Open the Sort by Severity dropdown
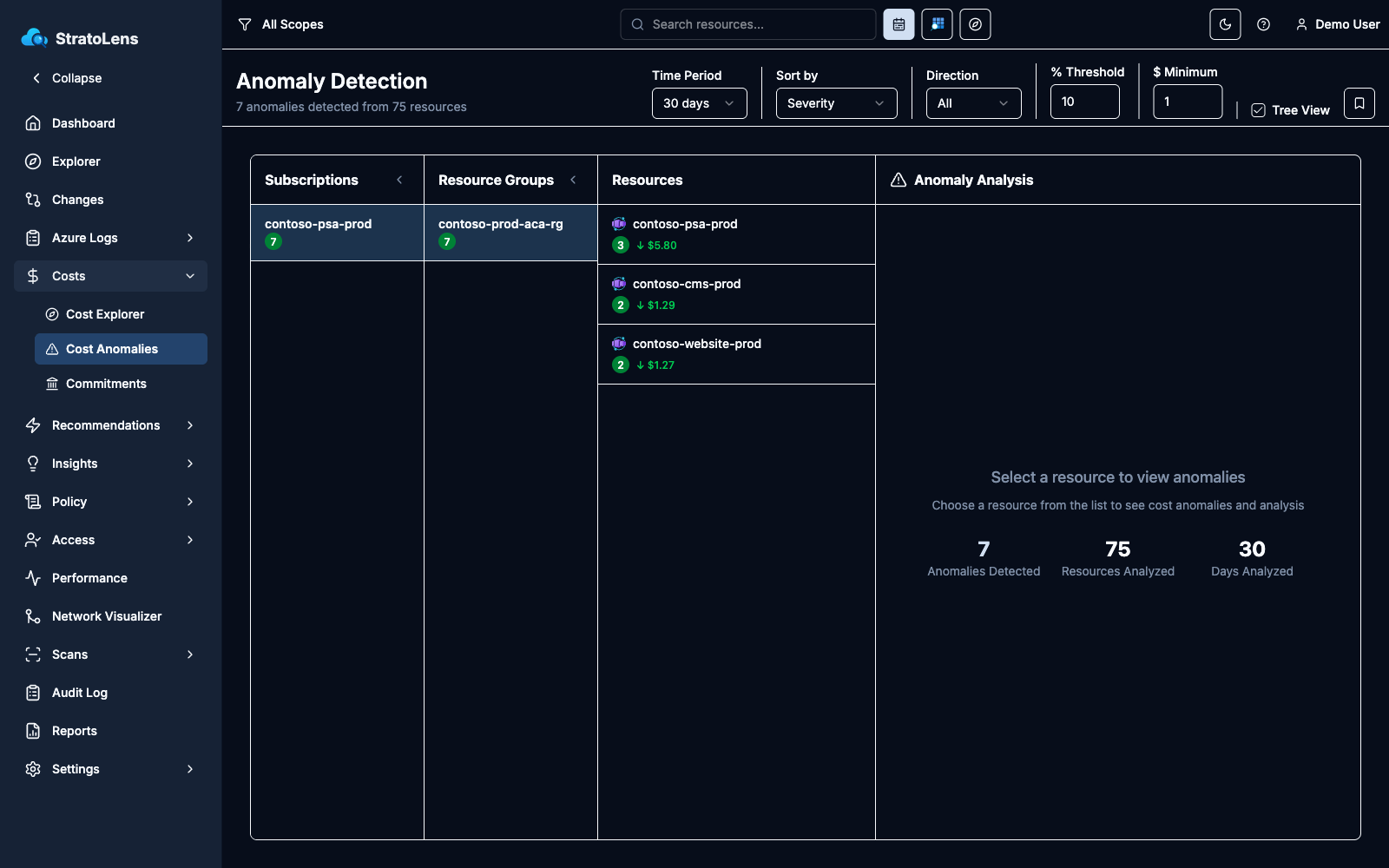The height and width of the screenshot is (868, 1389). click(x=837, y=103)
